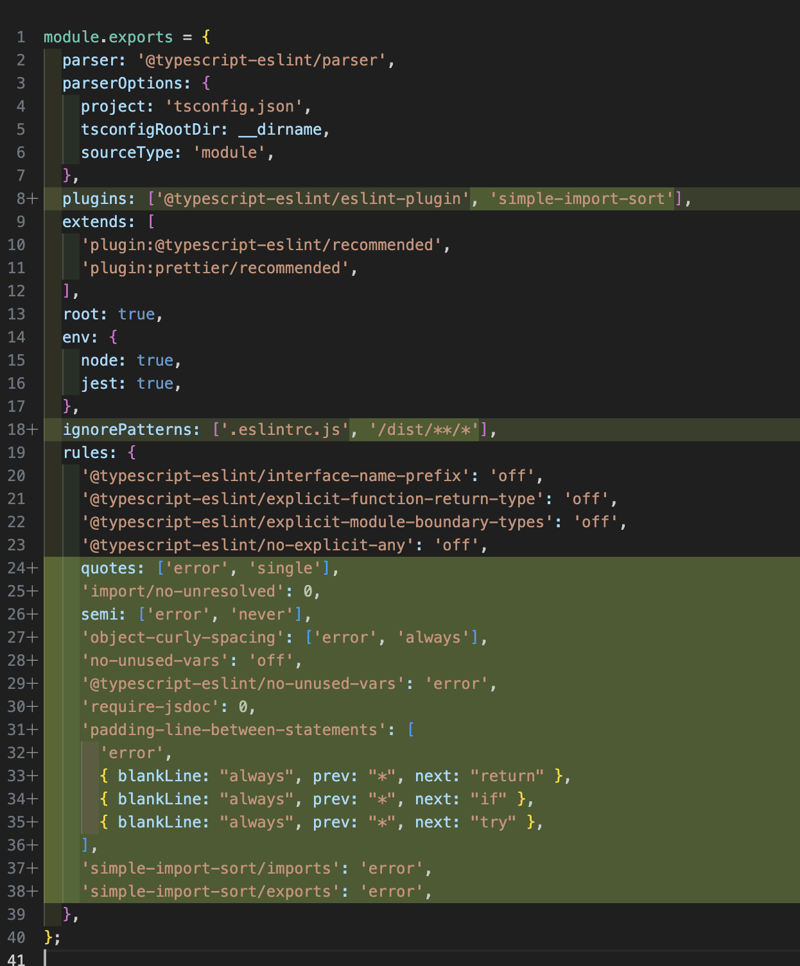
Task: Click the 'simple-import-sort' string in plugins
Action: click(x=581, y=199)
